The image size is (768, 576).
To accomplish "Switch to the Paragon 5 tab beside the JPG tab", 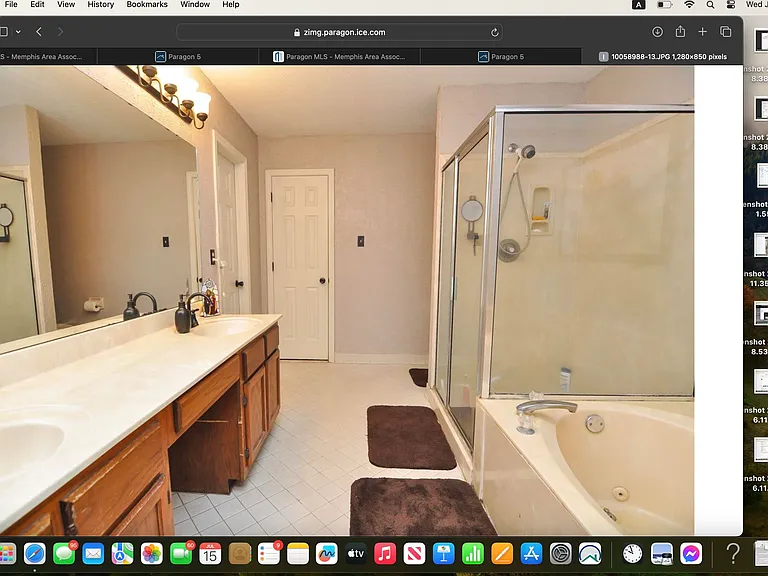I will coord(501,57).
